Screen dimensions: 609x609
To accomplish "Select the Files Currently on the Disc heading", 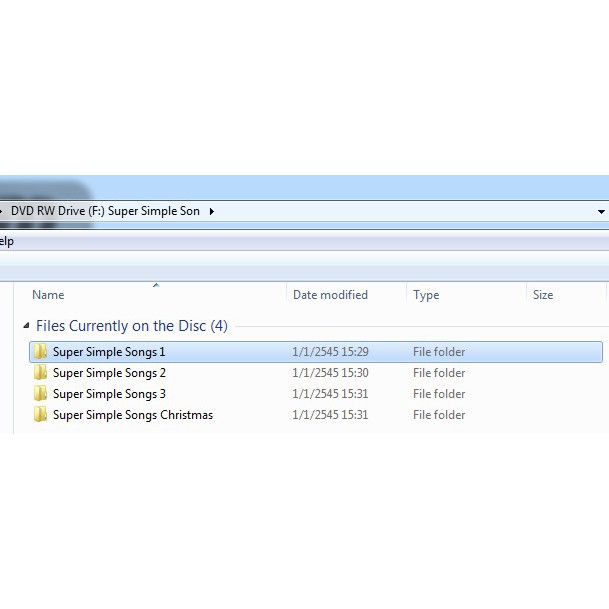I will click(x=131, y=326).
